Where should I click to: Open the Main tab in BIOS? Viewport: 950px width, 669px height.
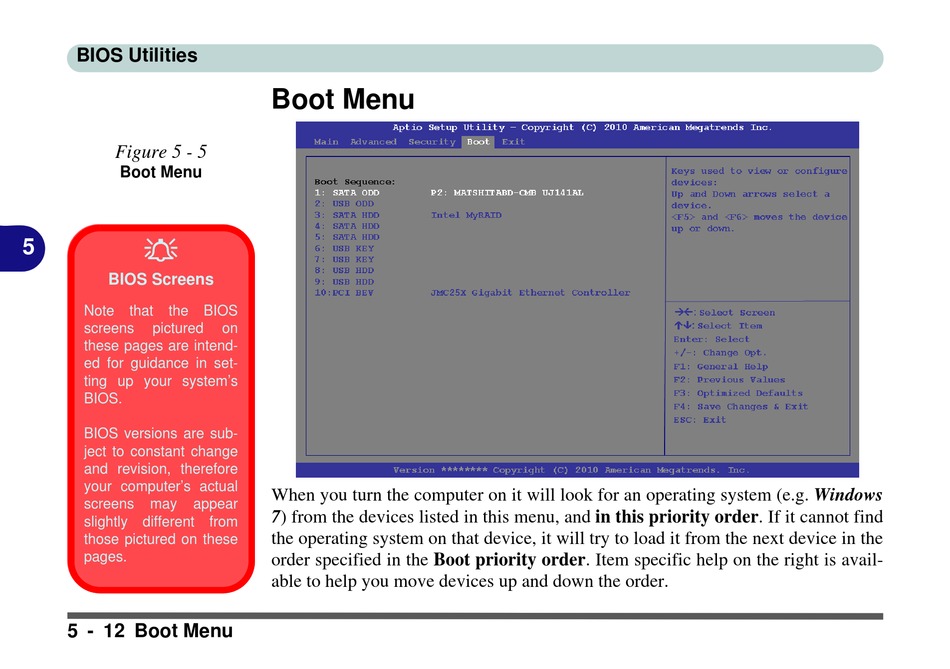tap(326, 142)
